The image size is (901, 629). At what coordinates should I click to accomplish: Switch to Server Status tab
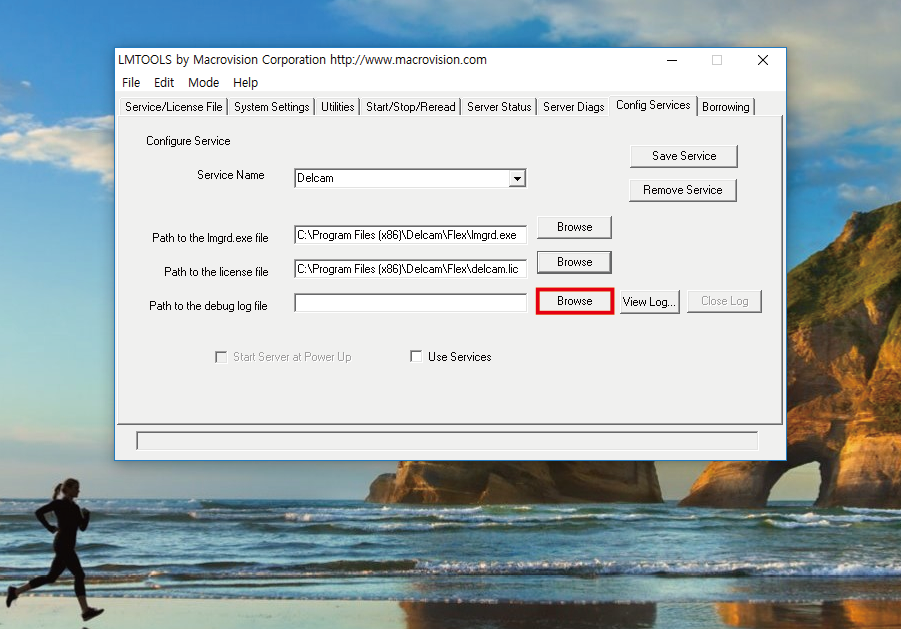click(499, 107)
